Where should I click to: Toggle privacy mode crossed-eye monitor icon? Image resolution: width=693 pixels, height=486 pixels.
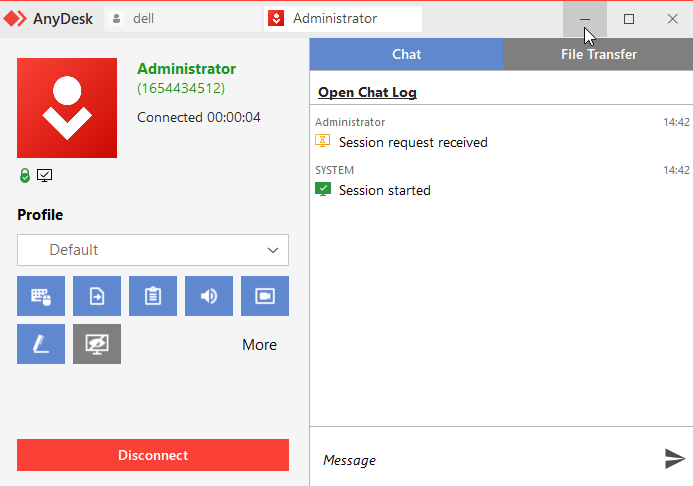[x=97, y=344]
